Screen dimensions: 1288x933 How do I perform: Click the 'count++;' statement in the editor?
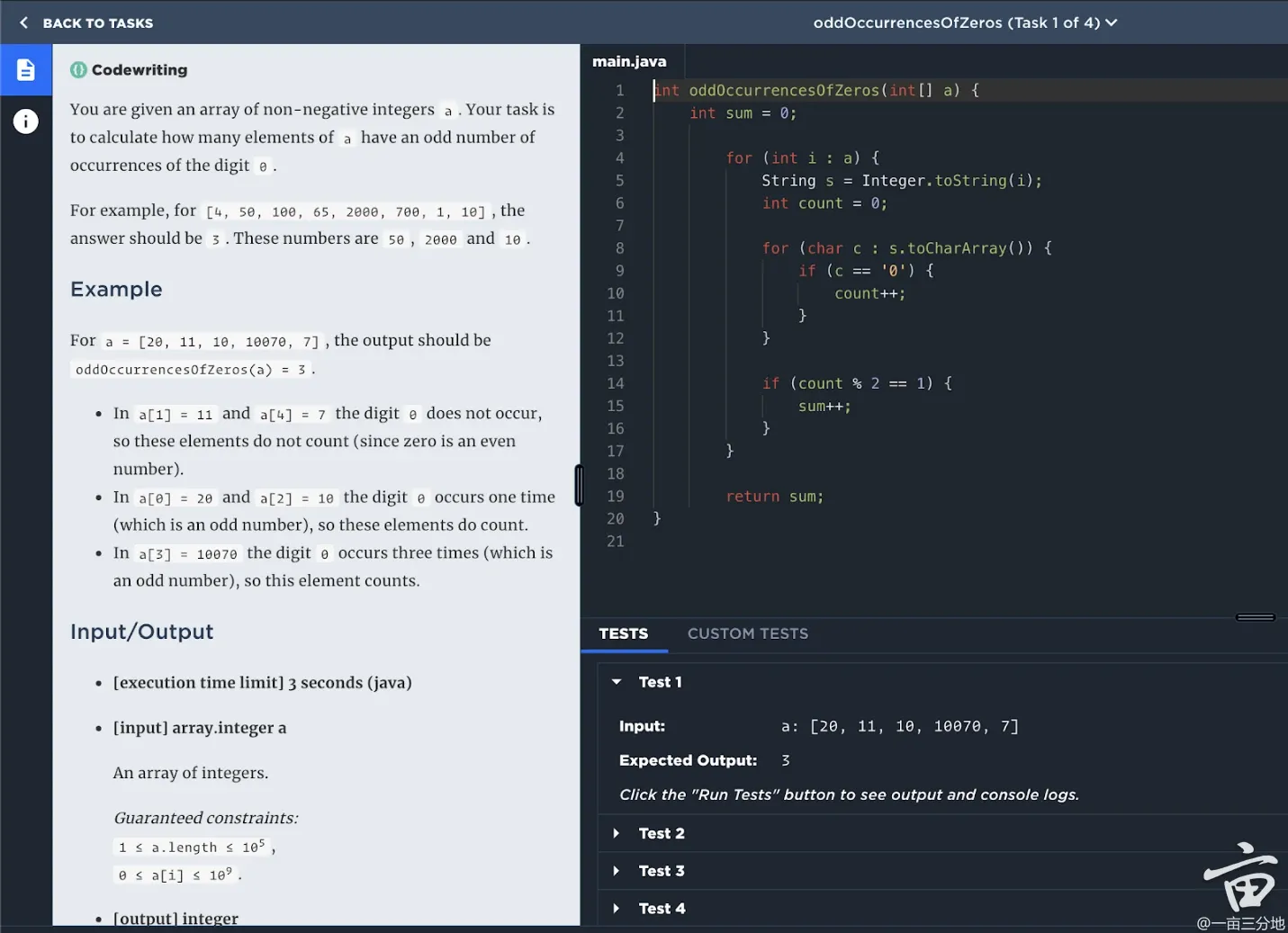[870, 293]
